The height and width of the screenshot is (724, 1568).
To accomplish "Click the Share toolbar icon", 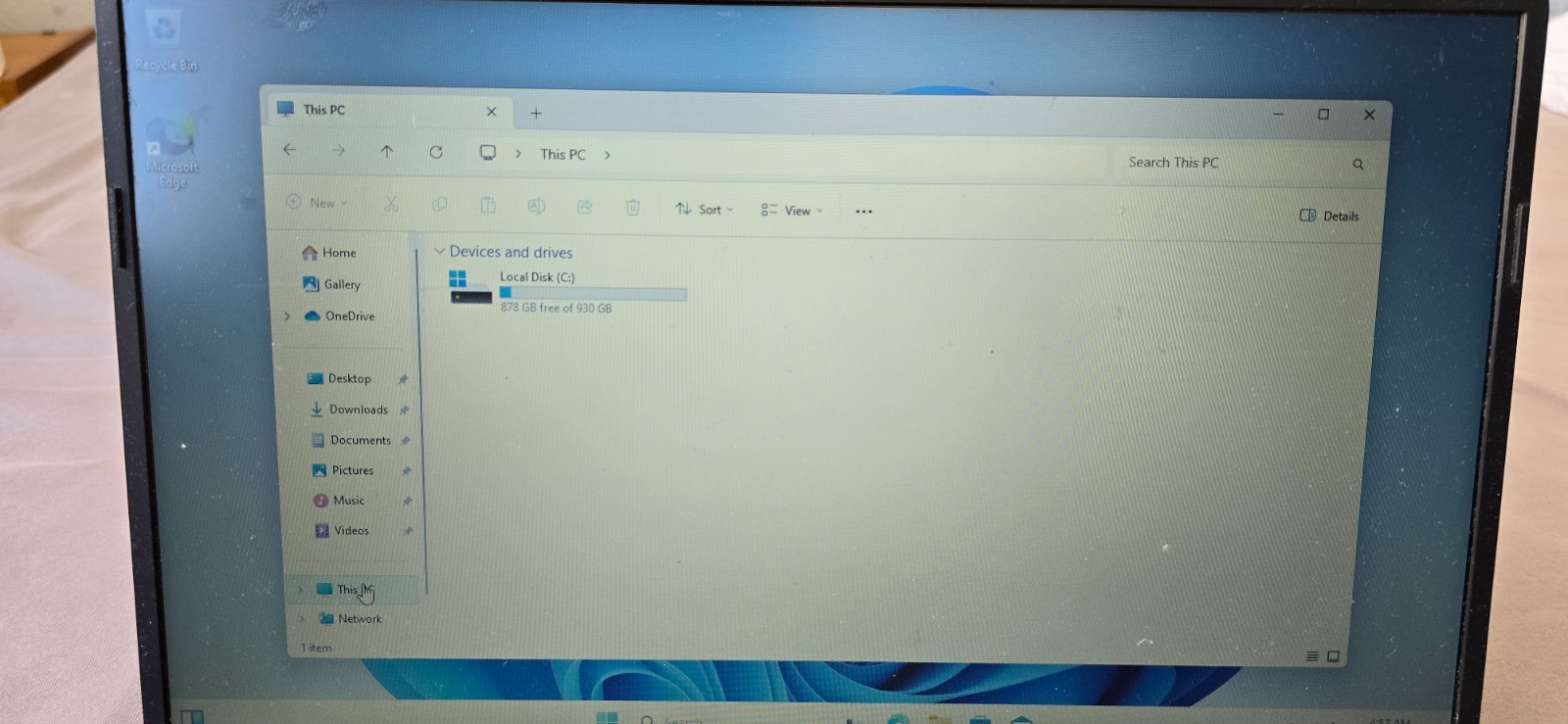I will pyautogui.click(x=585, y=206).
